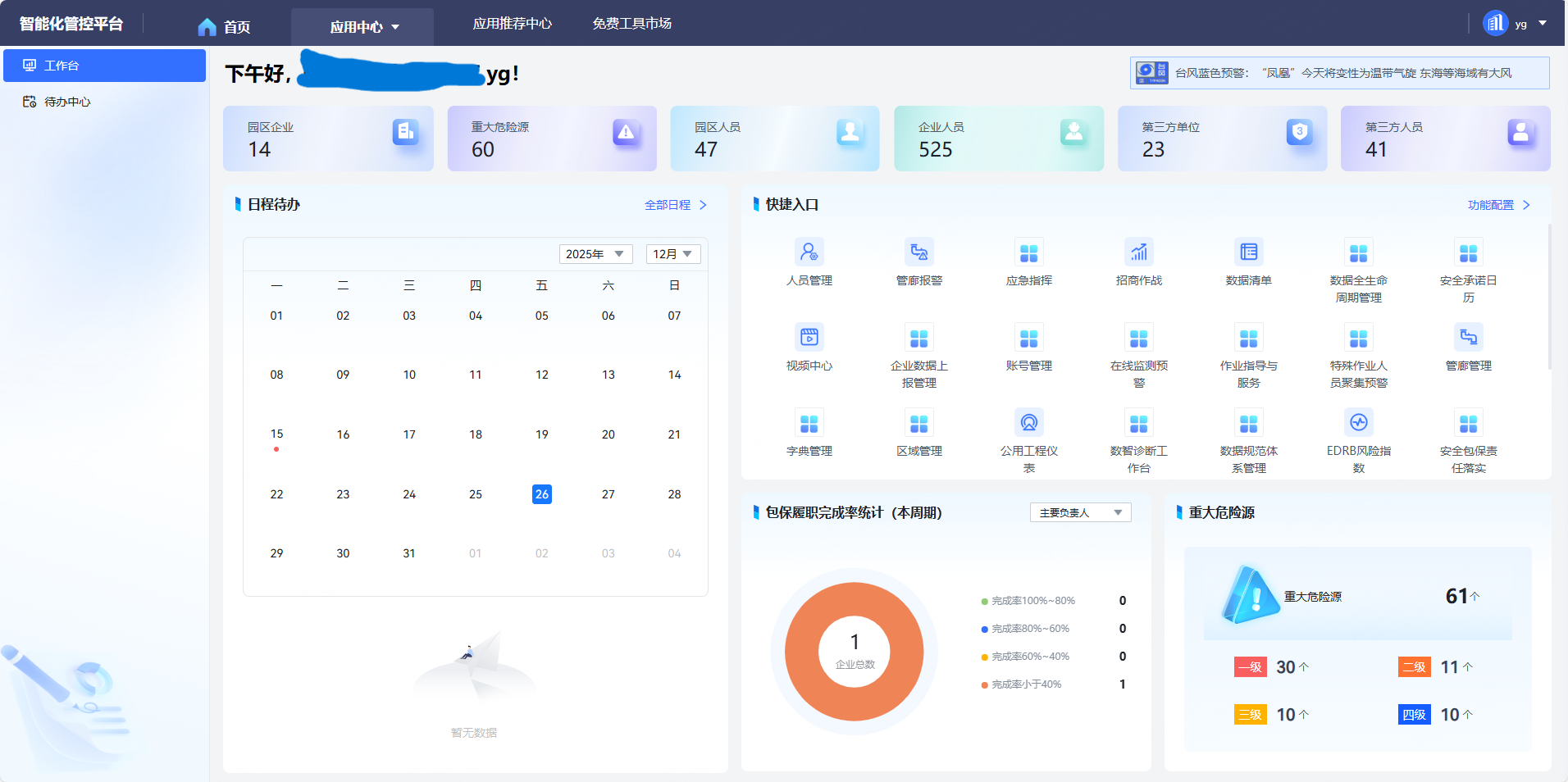This screenshot has width=1568, height=782.
Task: Open 区域管理 quick entry icon
Action: click(918, 422)
